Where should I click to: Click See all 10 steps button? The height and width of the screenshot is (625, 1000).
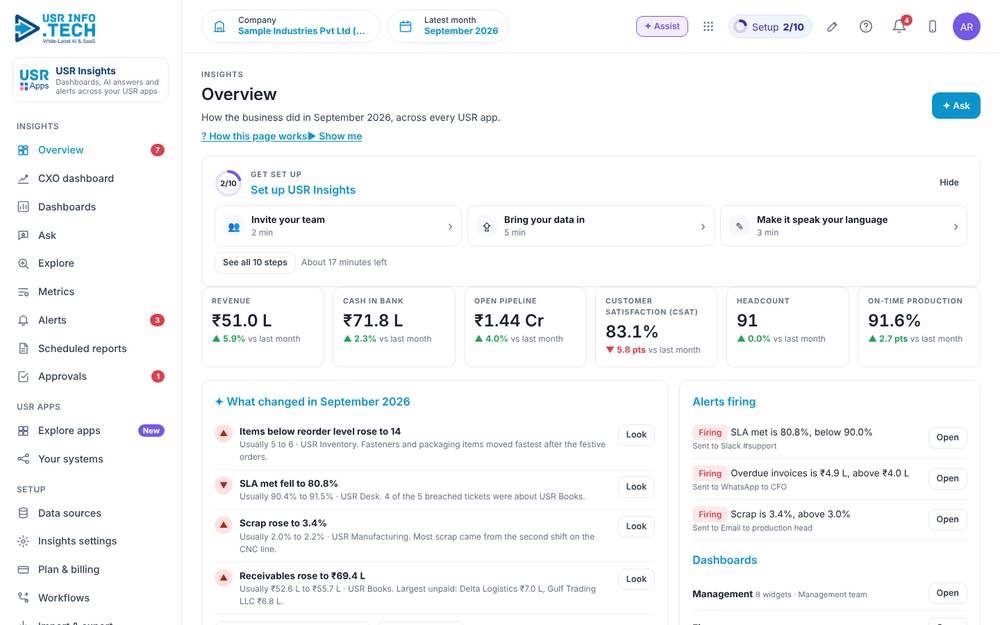(255, 263)
